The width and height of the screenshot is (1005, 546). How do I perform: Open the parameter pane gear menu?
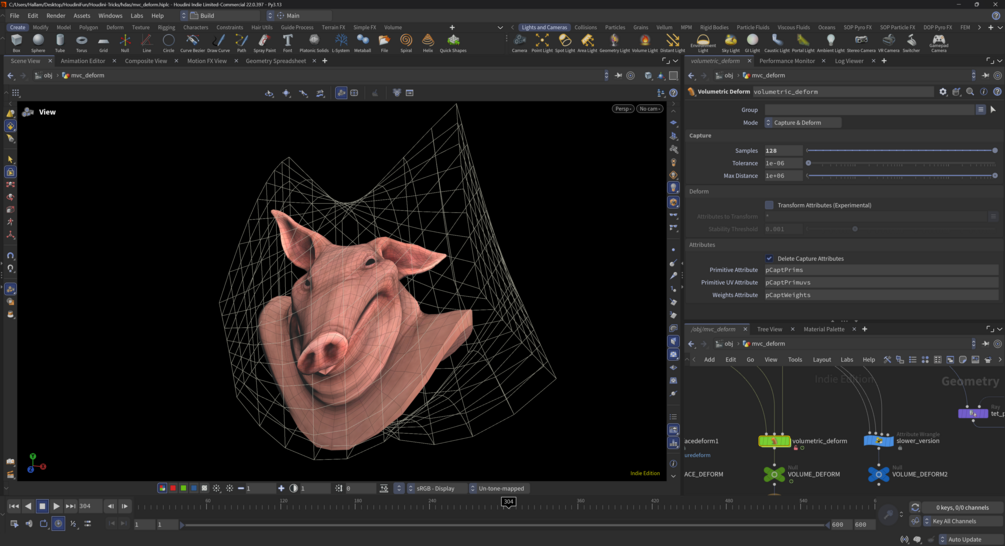943,92
